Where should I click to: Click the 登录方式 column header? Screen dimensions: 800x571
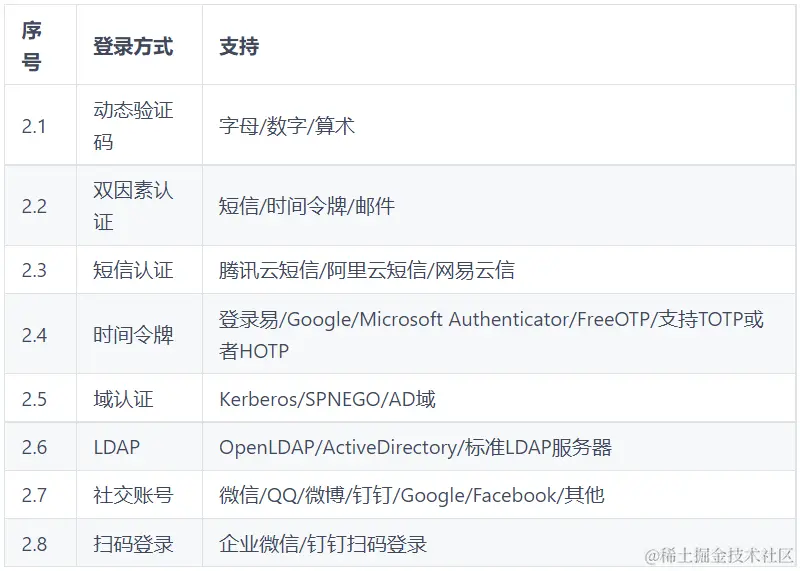139,45
